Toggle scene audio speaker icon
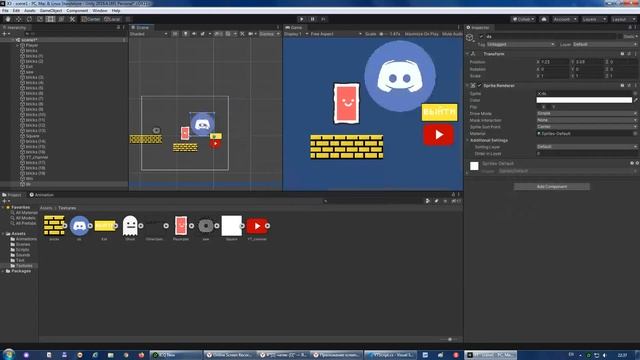The height and width of the screenshot is (360, 640). pyautogui.click(x=194, y=34)
